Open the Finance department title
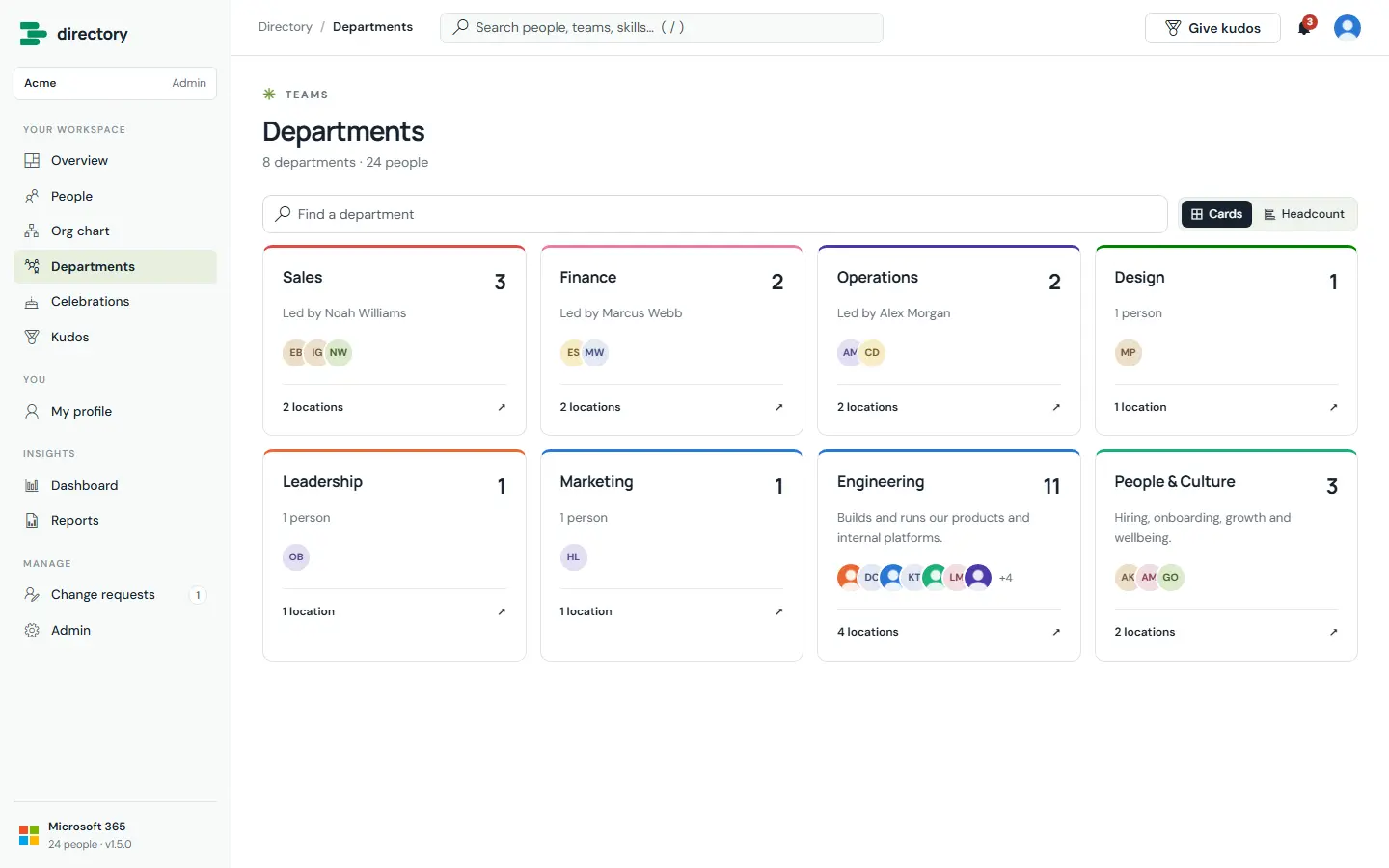The width and height of the screenshot is (1389, 868). click(x=588, y=278)
